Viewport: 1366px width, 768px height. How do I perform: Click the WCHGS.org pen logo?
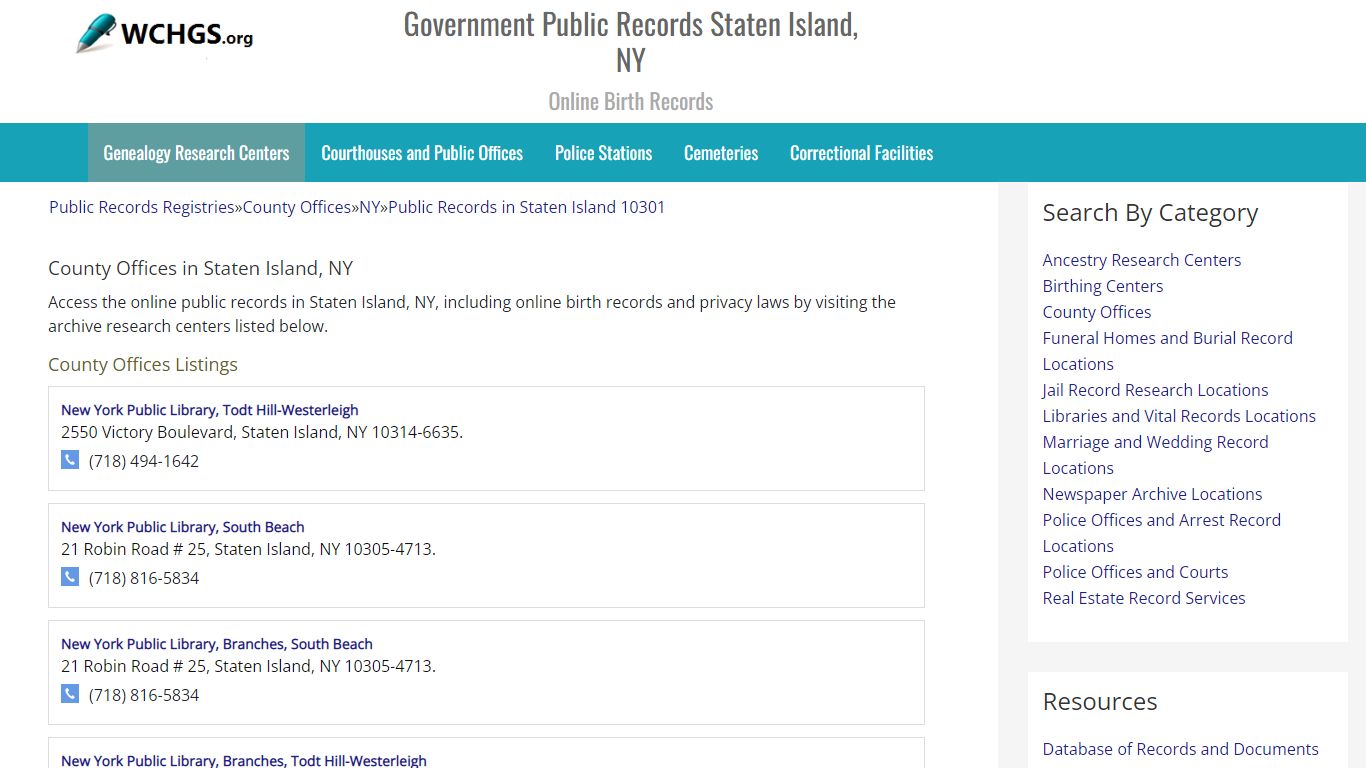[165, 34]
